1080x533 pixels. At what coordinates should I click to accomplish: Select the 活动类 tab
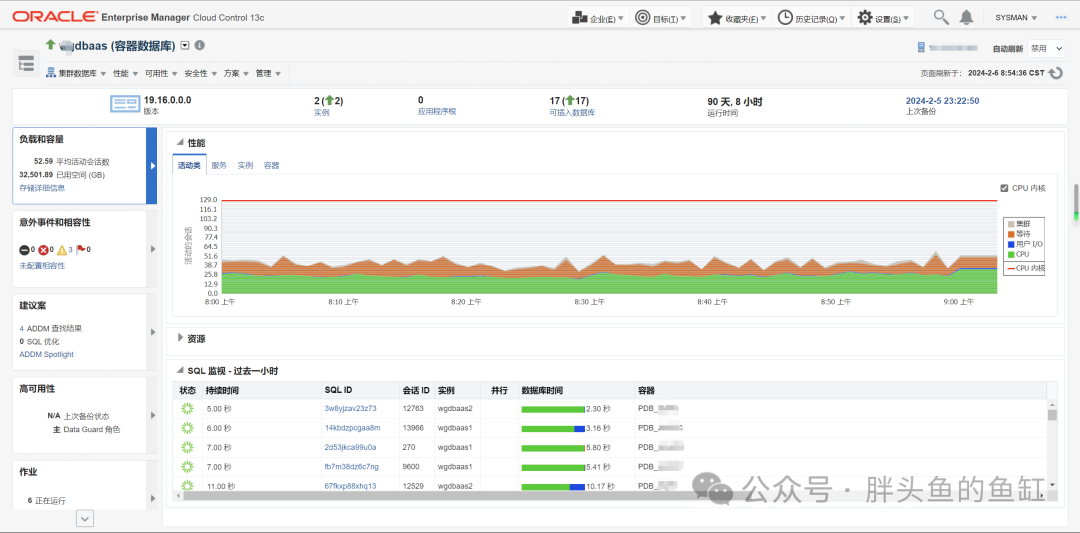189,165
